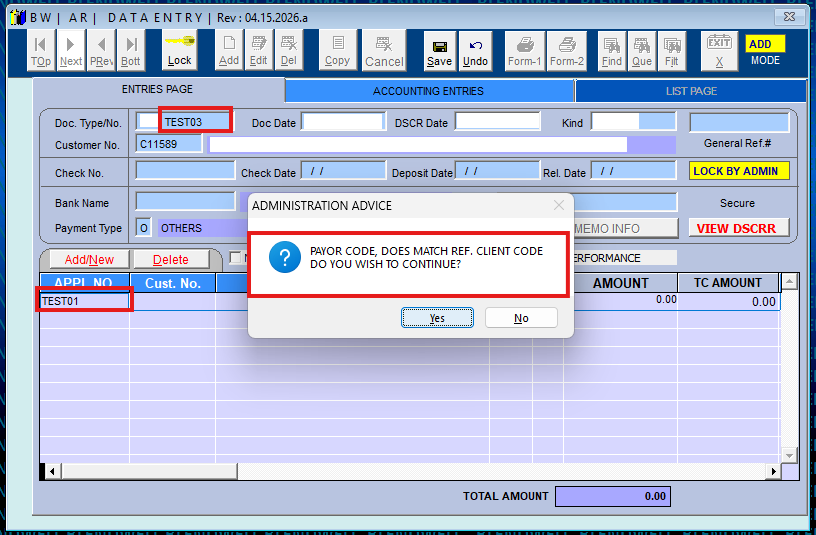Click the application icon in title bar
The height and width of the screenshot is (535, 816).
point(18,18)
